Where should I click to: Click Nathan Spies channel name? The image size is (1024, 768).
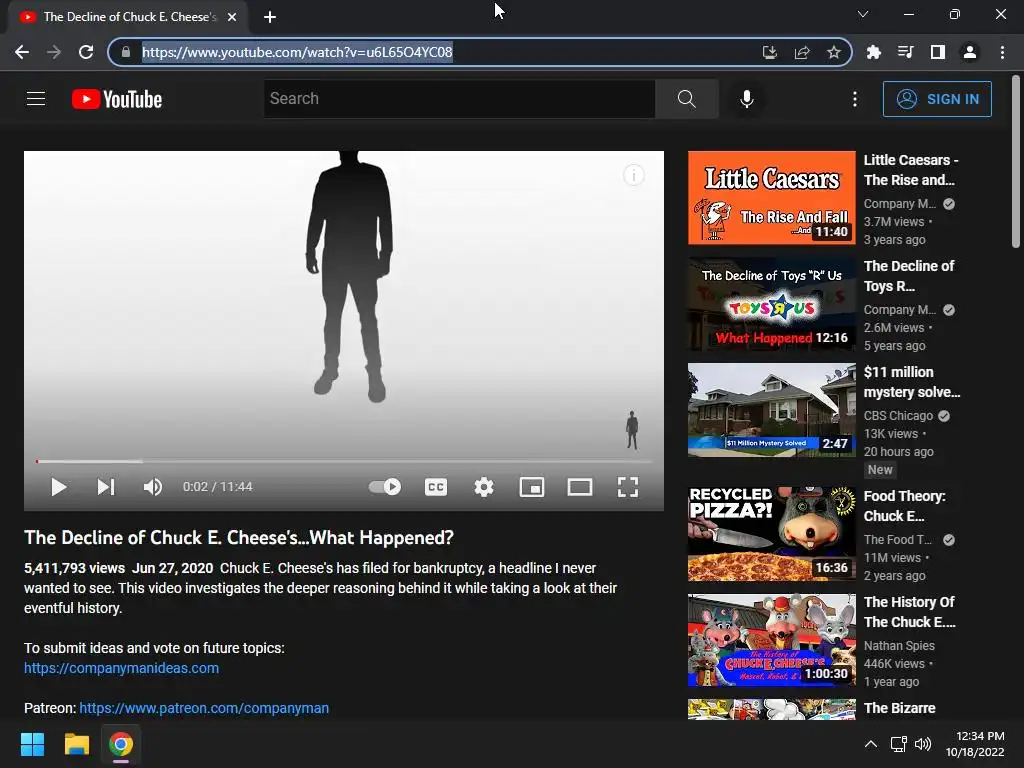click(x=899, y=645)
